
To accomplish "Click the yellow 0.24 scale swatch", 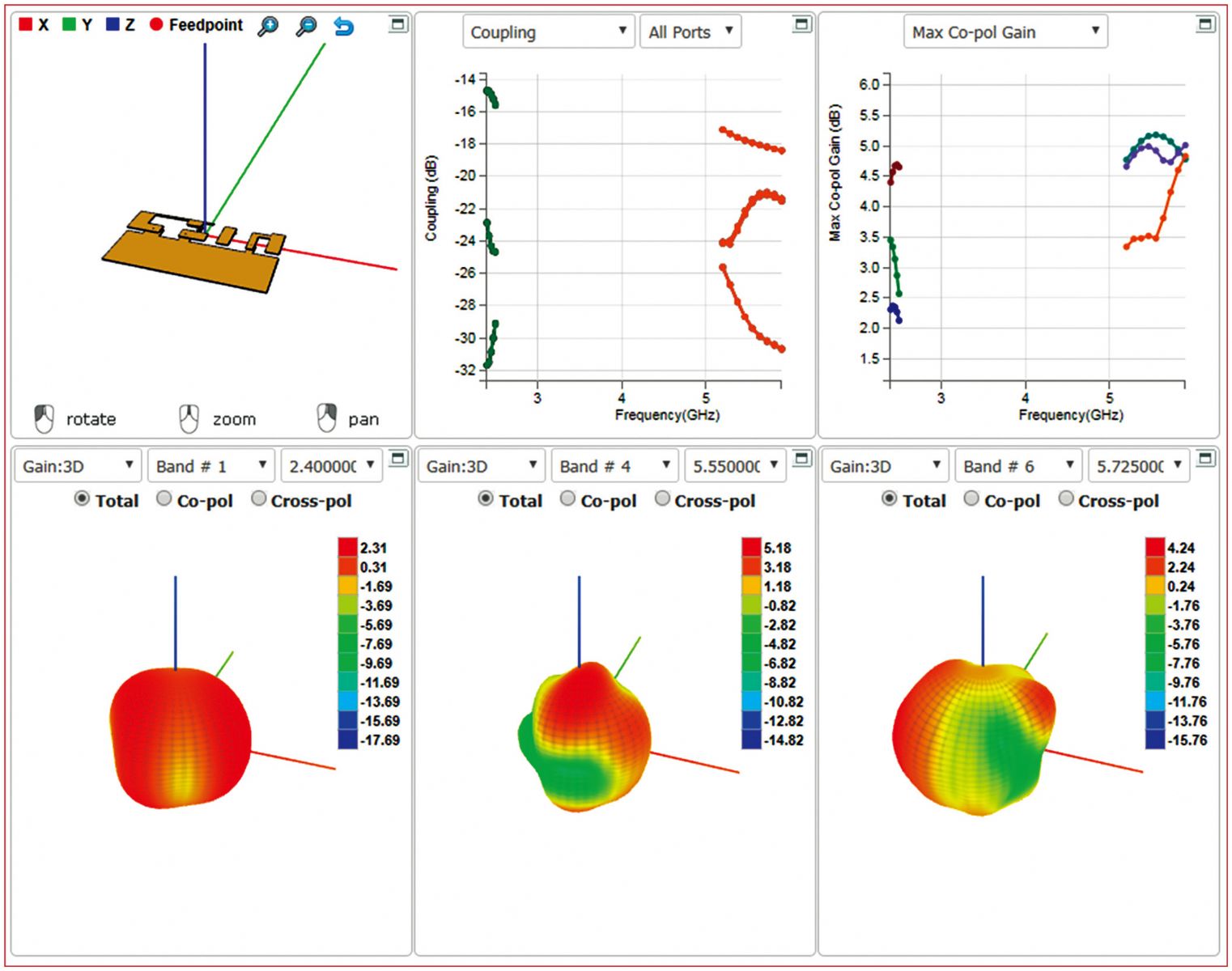I will pyautogui.click(x=1155, y=586).
